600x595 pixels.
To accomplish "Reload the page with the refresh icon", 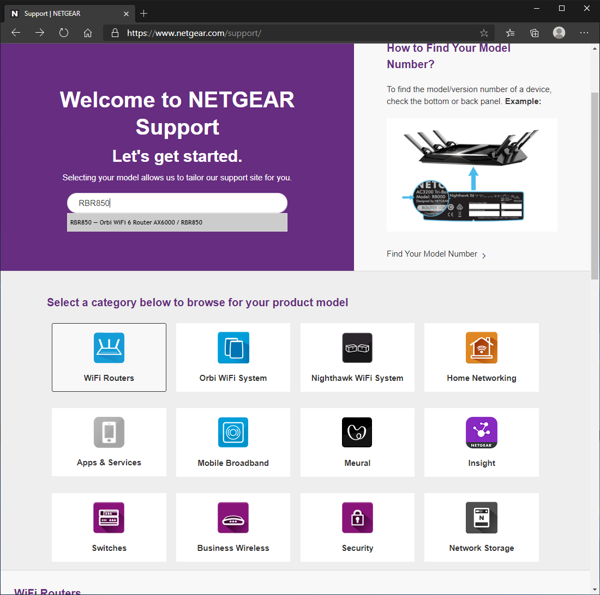I will click(64, 33).
